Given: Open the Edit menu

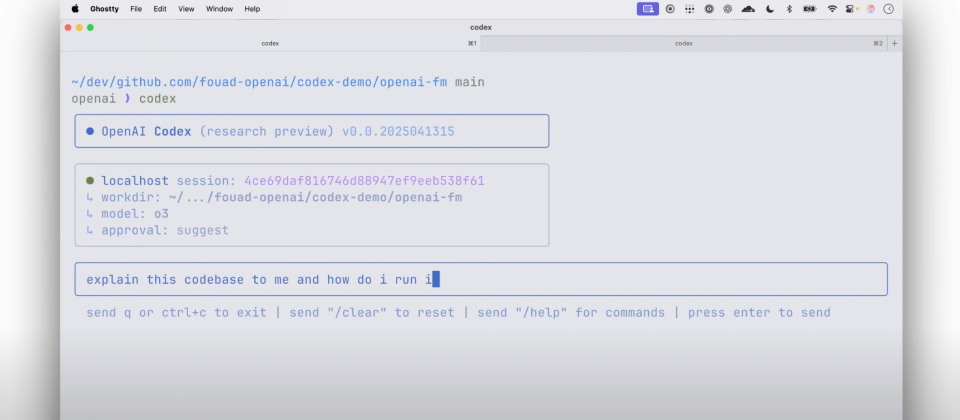Looking at the screenshot, I should click(160, 9).
